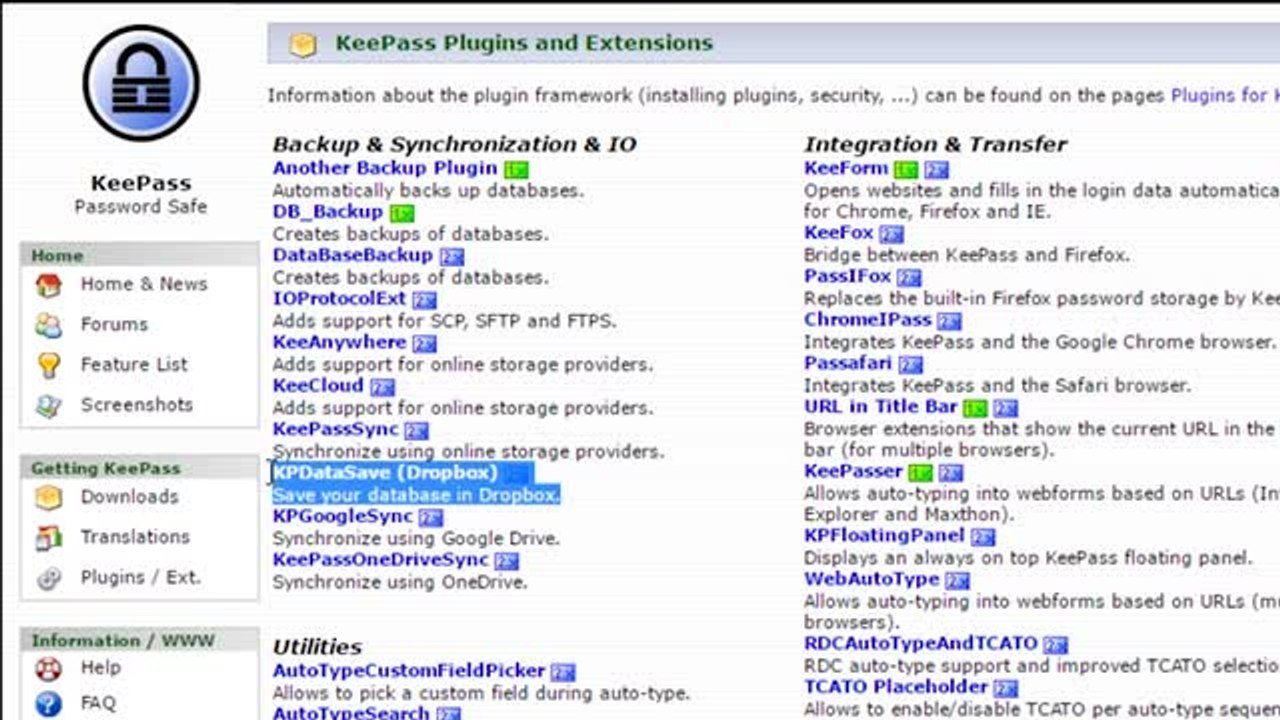Click the FAQ question mark icon
Image resolution: width=1280 pixels, height=720 pixels.
click(48, 704)
